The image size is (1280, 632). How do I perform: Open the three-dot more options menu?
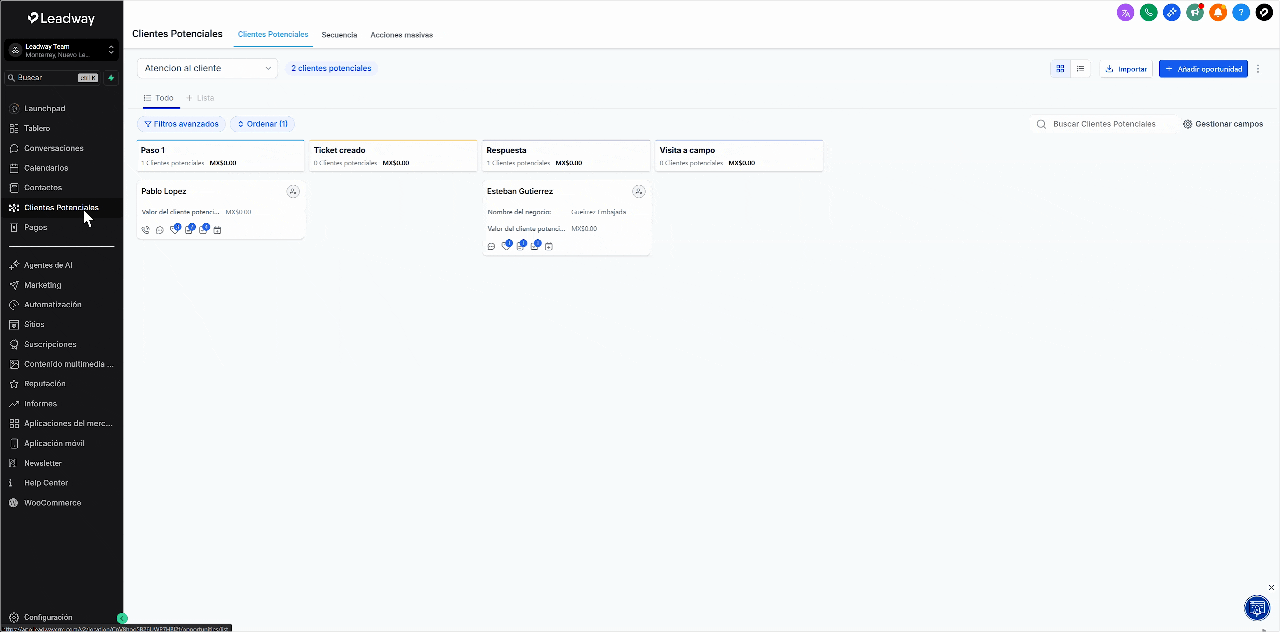(1258, 69)
